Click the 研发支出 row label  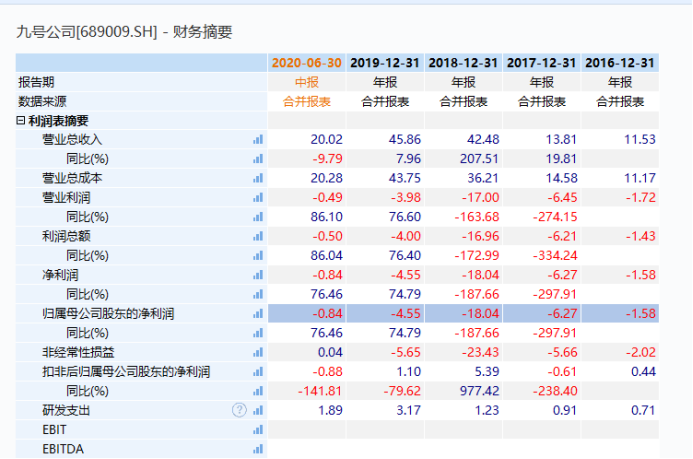pos(66,410)
